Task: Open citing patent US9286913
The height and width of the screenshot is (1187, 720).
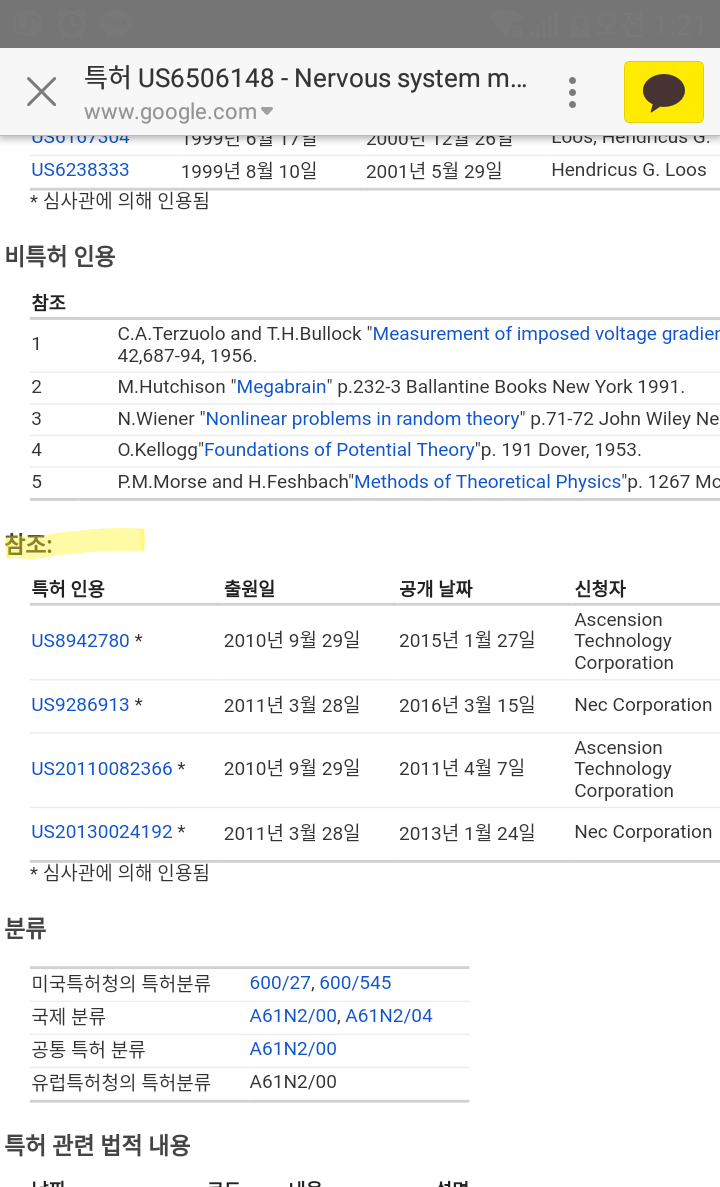Action: (80, 705)
